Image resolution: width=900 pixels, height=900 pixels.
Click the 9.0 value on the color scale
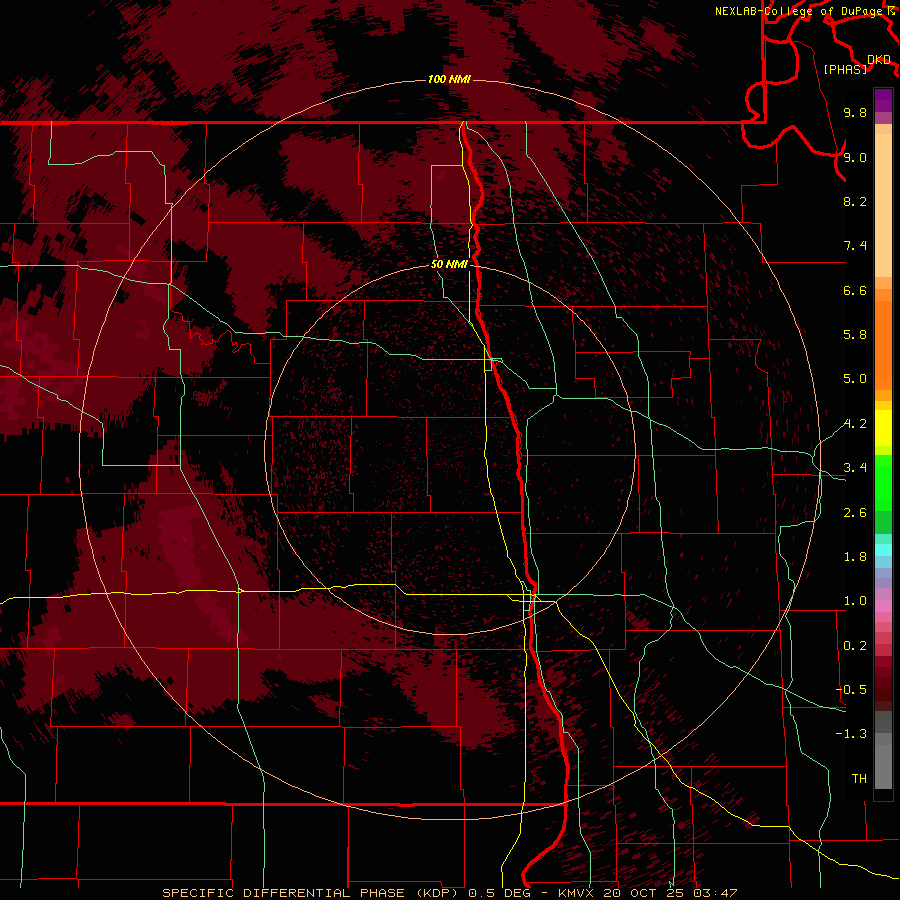pos(855,157)
